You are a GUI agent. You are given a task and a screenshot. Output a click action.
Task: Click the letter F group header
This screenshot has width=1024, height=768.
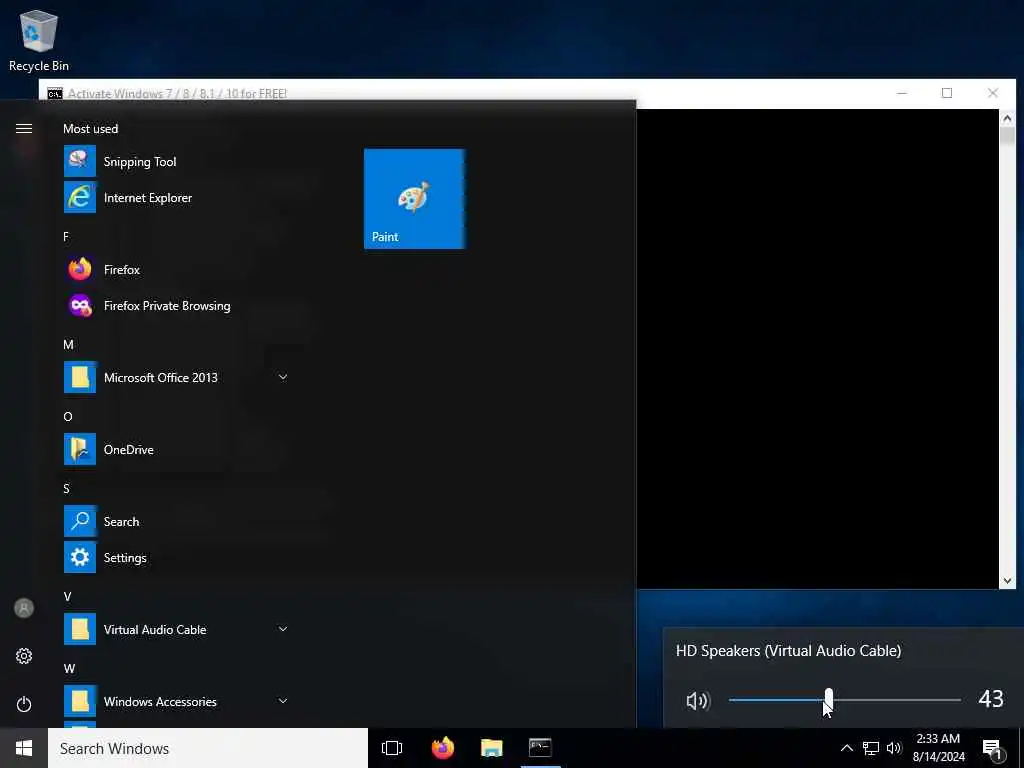[66, 236]
